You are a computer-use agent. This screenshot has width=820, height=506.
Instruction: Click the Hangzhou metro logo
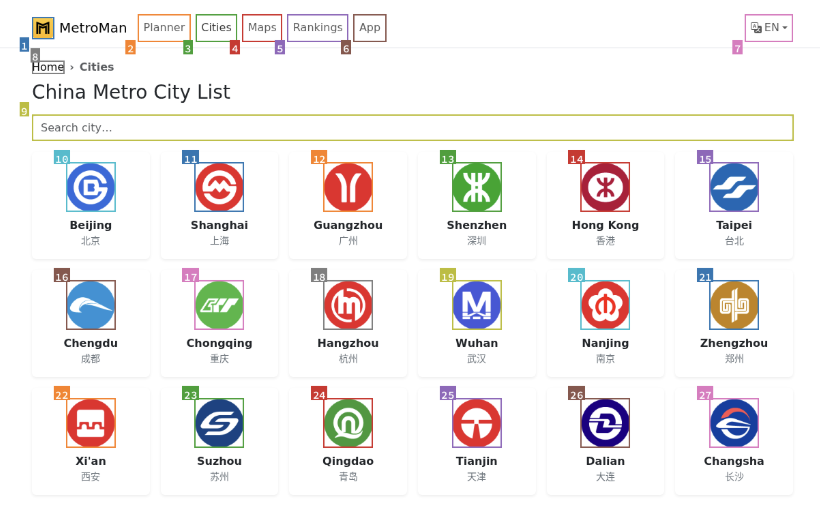pyautogui.click(x=348, y=305)
